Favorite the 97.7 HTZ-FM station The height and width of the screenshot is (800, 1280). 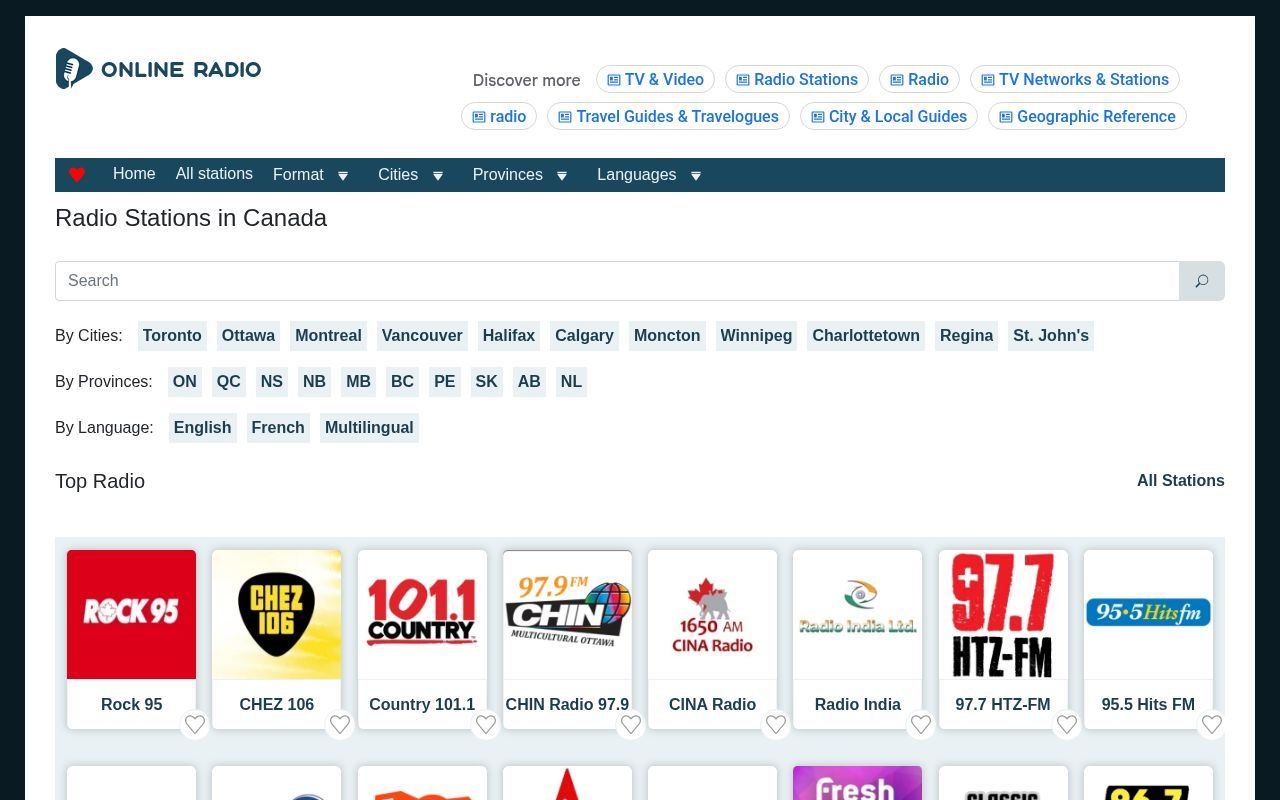[x=1067, y=724]
